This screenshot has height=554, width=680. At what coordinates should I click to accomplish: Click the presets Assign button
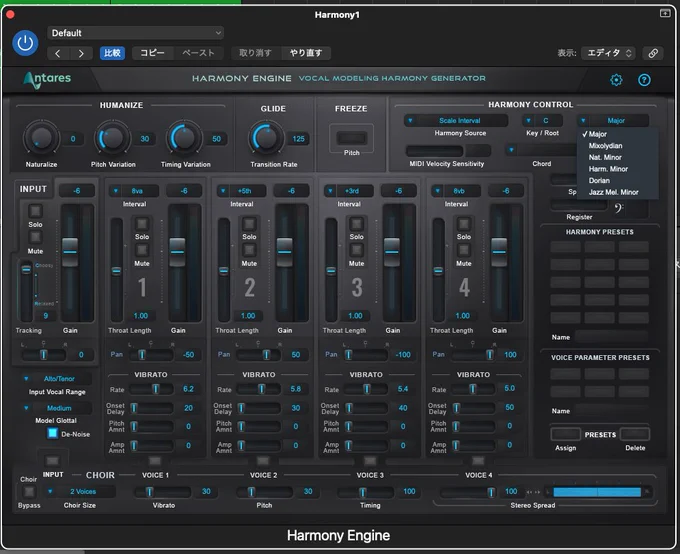point(566,434)
